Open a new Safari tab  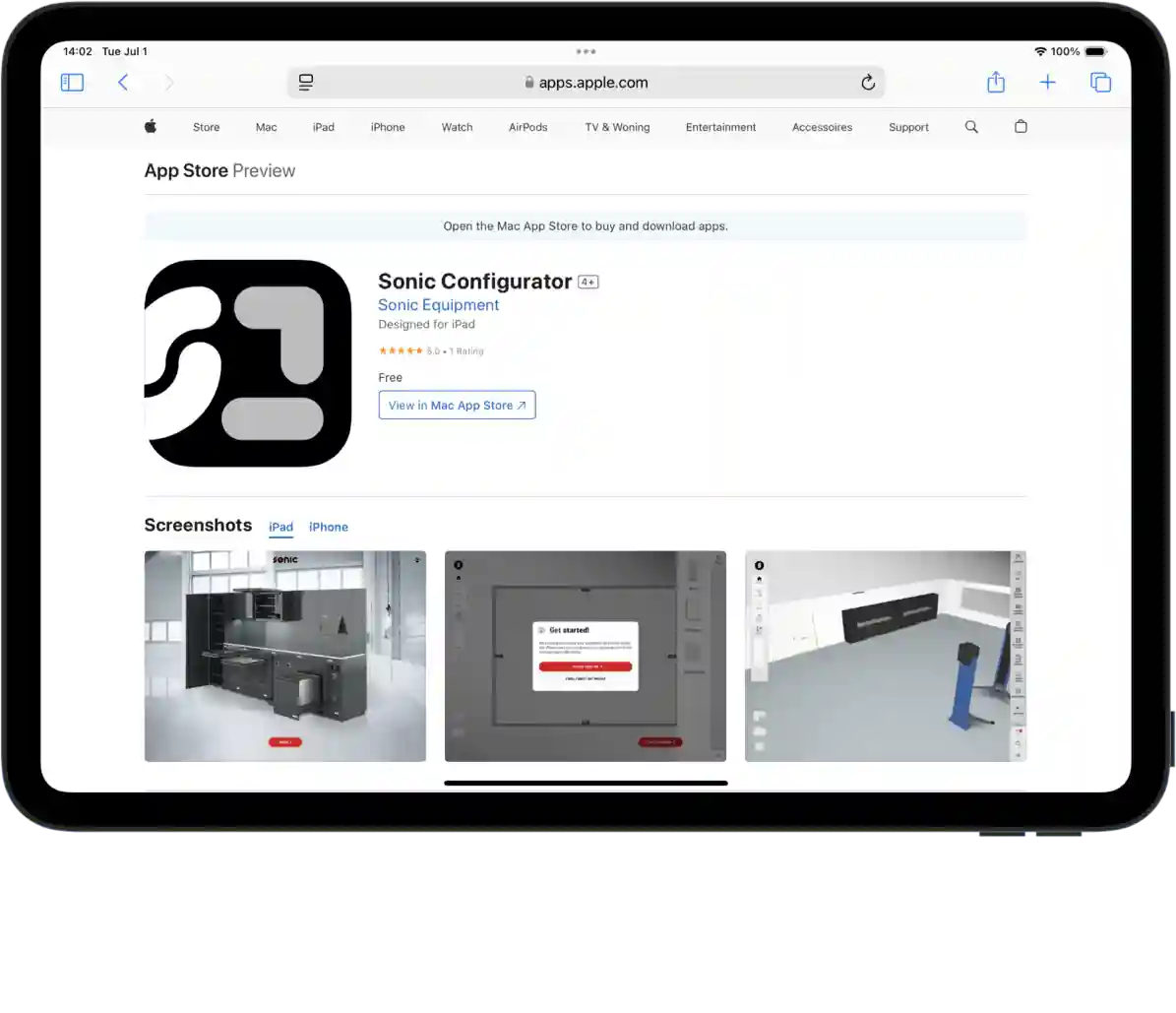tap(1048, 83)
